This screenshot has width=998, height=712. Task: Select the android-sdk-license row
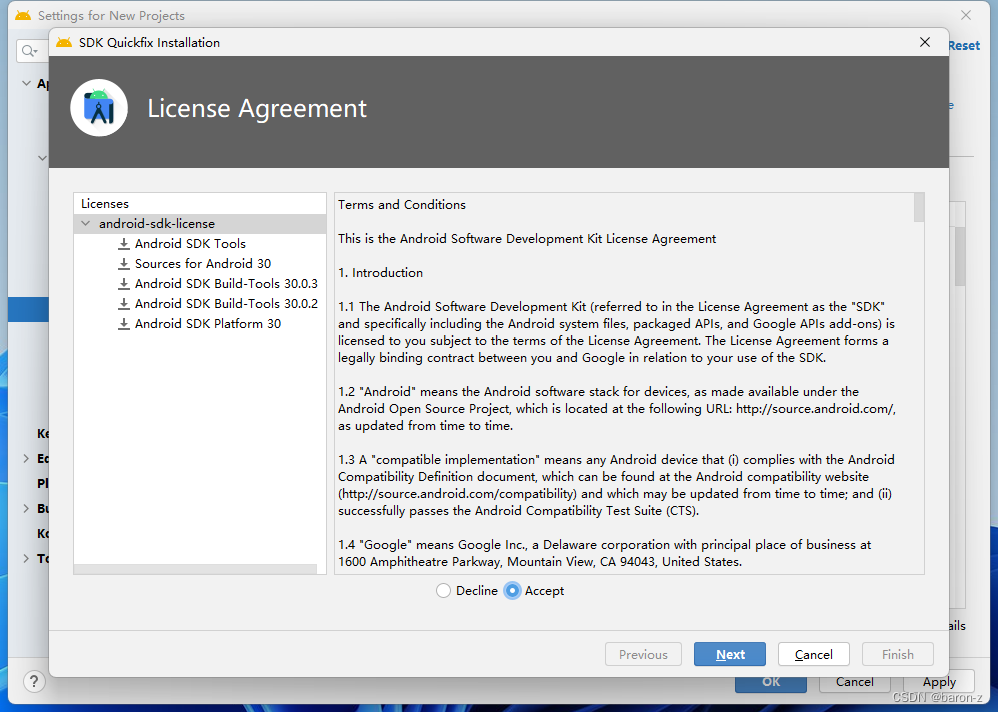[x=200, y=223]
